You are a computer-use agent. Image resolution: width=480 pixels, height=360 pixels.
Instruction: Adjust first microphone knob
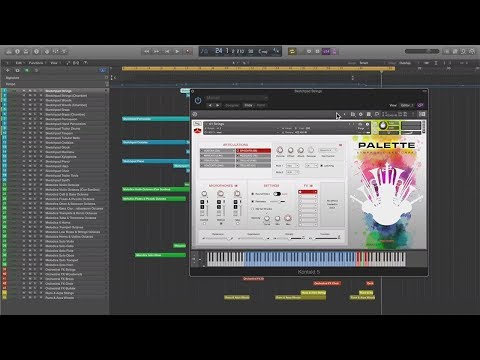(x=204, y=194)
